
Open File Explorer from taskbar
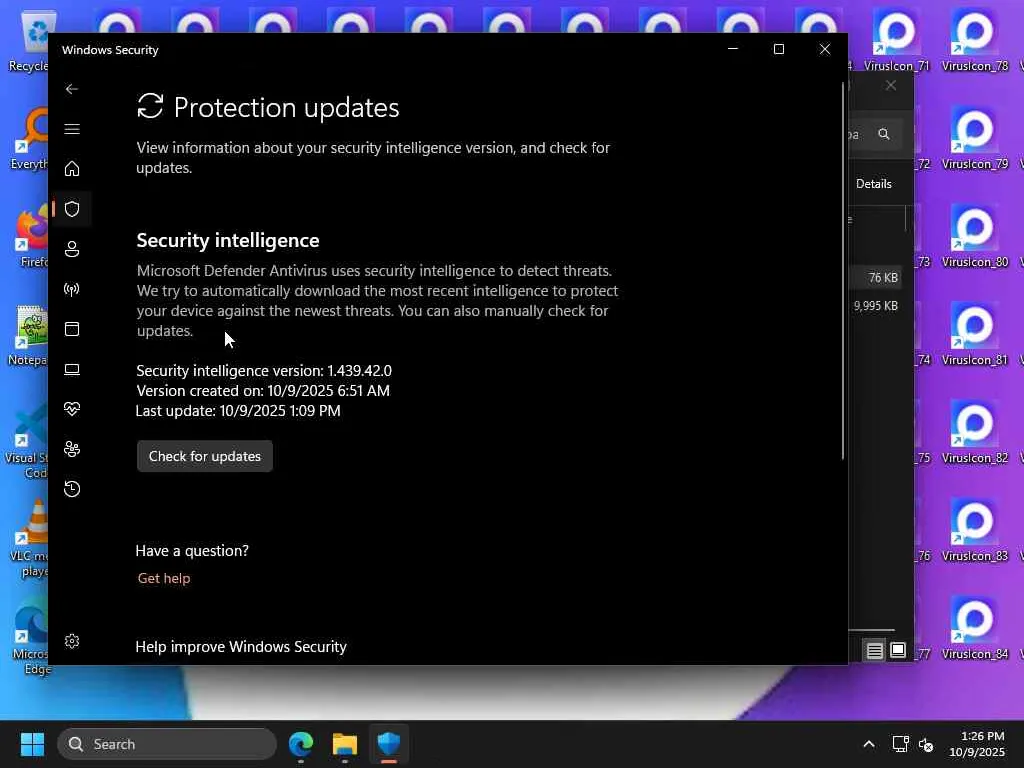tap(344, 744)
